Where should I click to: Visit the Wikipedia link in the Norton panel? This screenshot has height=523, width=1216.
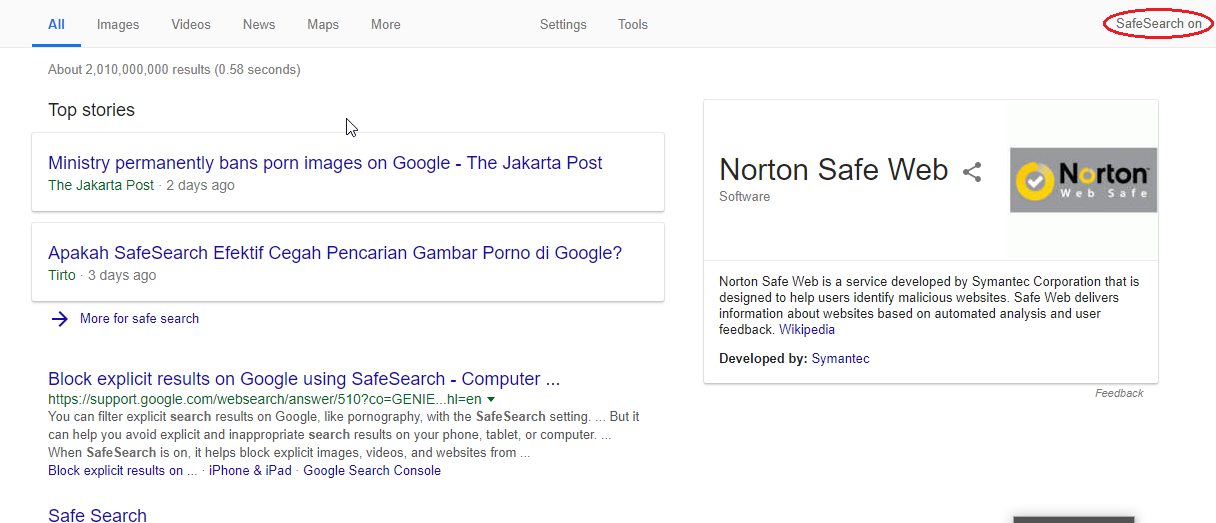(807, 329)
